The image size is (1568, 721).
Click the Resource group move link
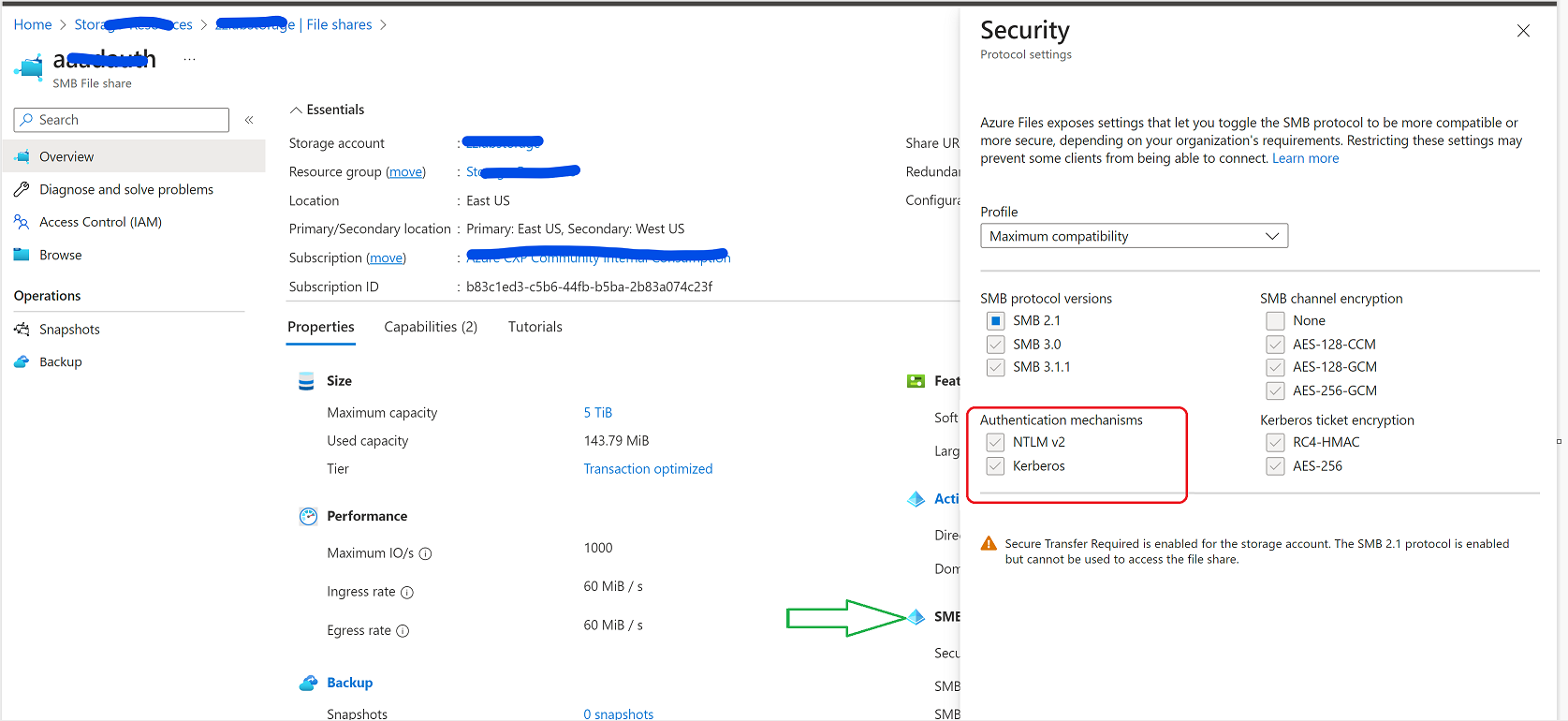tap(406, 172)
